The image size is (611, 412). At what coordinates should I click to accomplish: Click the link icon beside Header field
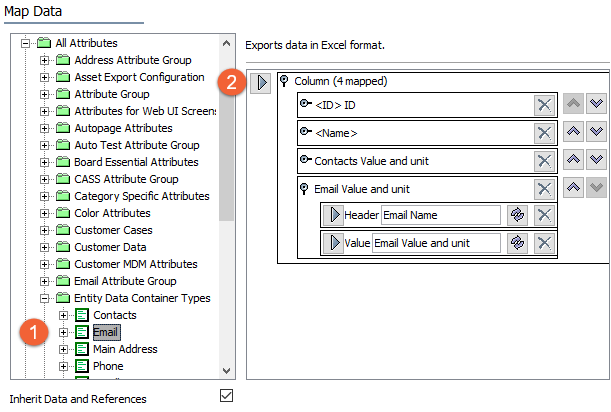(517, 215)
